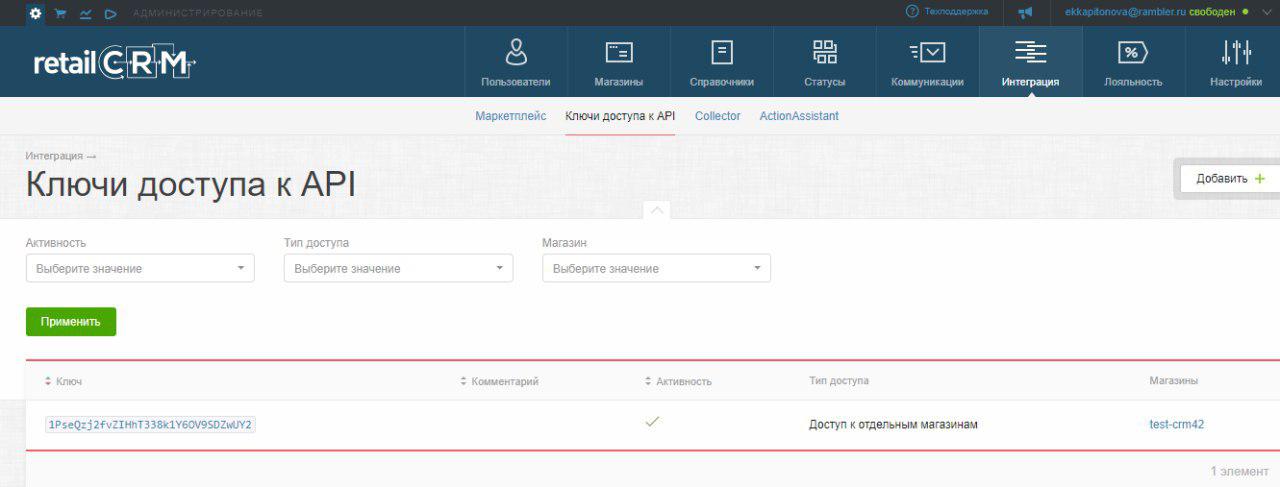Switch to the Маркетплейс tab
Screen dimensions: 1280x487
tap(511, 116)
